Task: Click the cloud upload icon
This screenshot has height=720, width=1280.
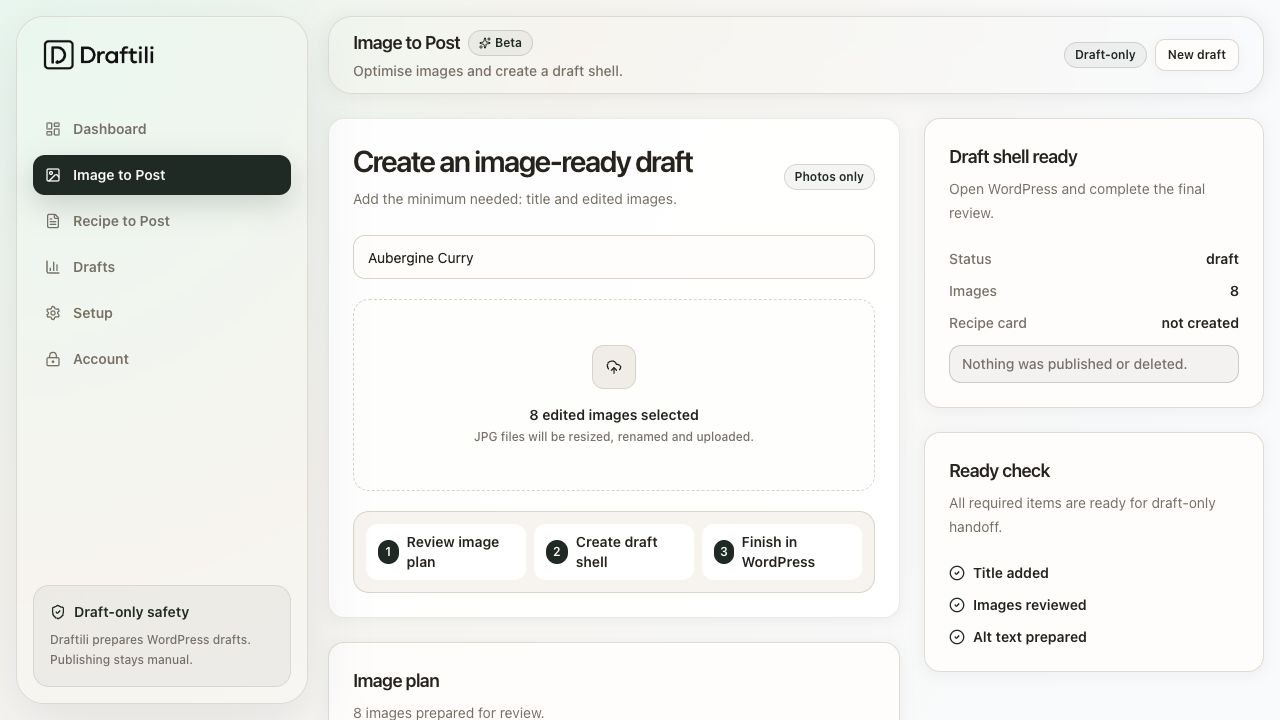Action: coord(614,367)
